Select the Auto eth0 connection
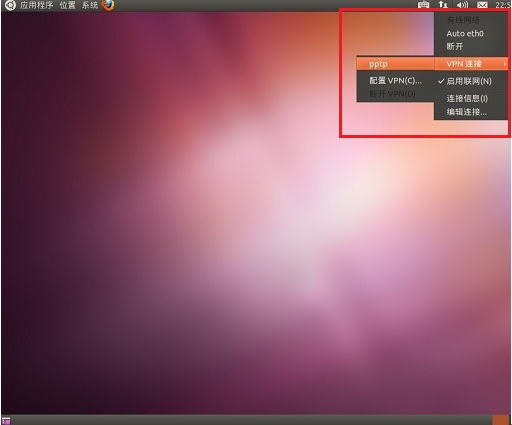 (471, 33)
